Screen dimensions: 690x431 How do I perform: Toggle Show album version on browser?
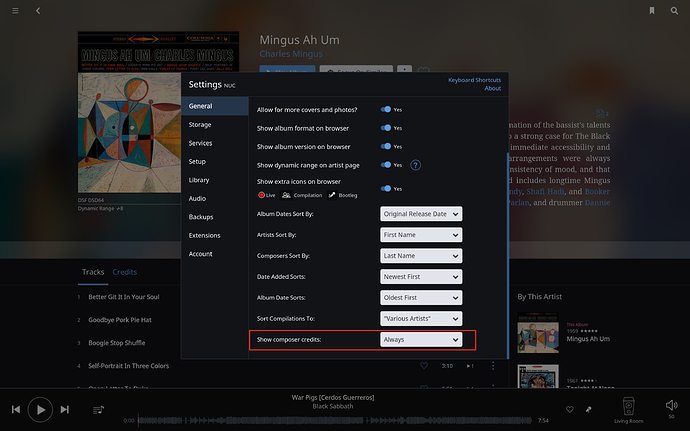[x=386, y=147]
